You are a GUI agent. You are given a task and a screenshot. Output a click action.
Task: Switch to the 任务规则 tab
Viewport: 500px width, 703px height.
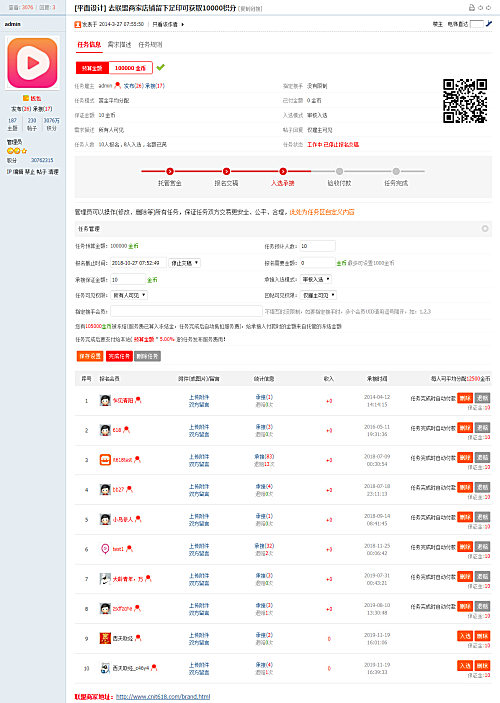click(150, 44)
